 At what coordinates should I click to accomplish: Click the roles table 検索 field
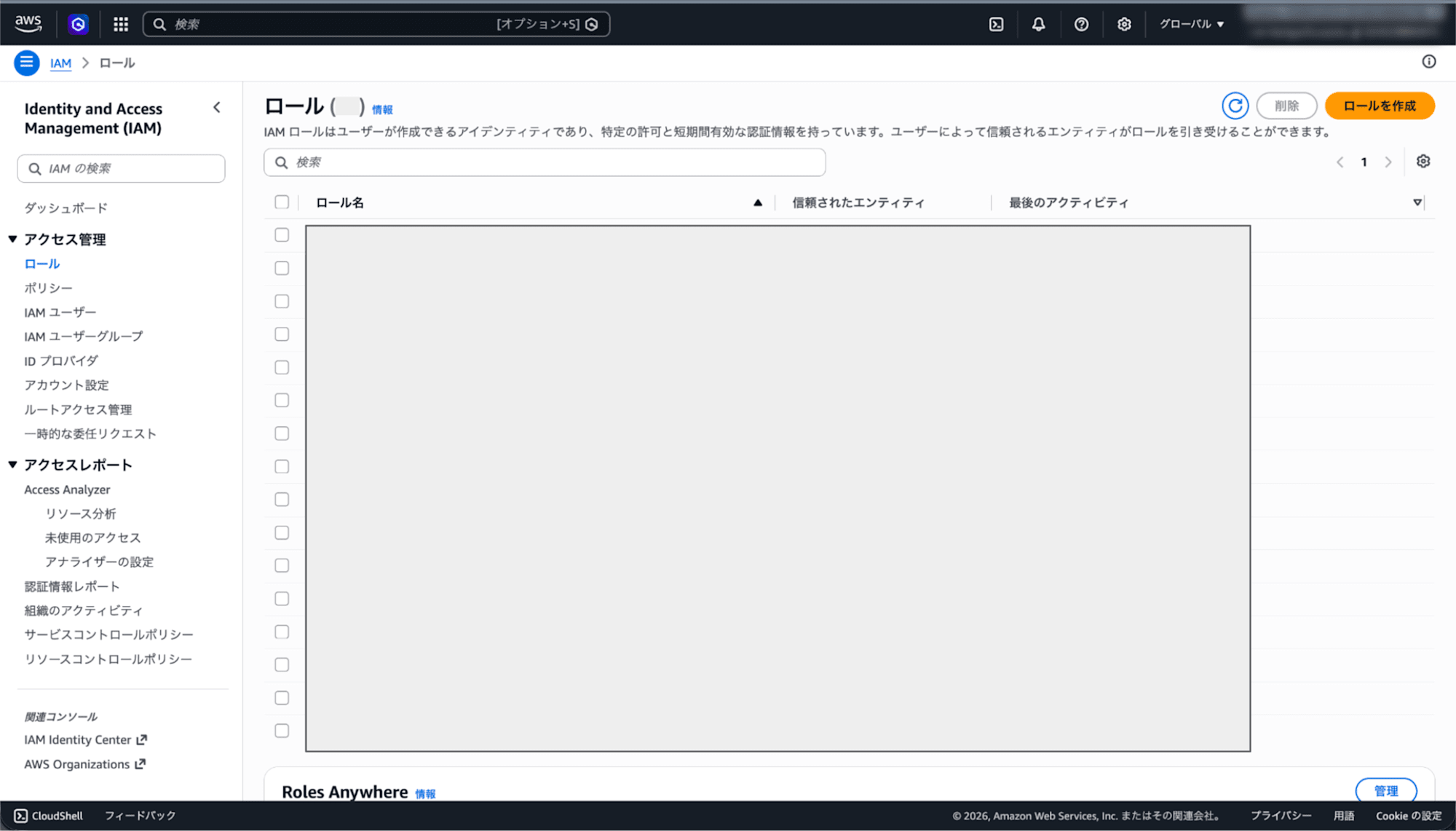click(545, 162)
